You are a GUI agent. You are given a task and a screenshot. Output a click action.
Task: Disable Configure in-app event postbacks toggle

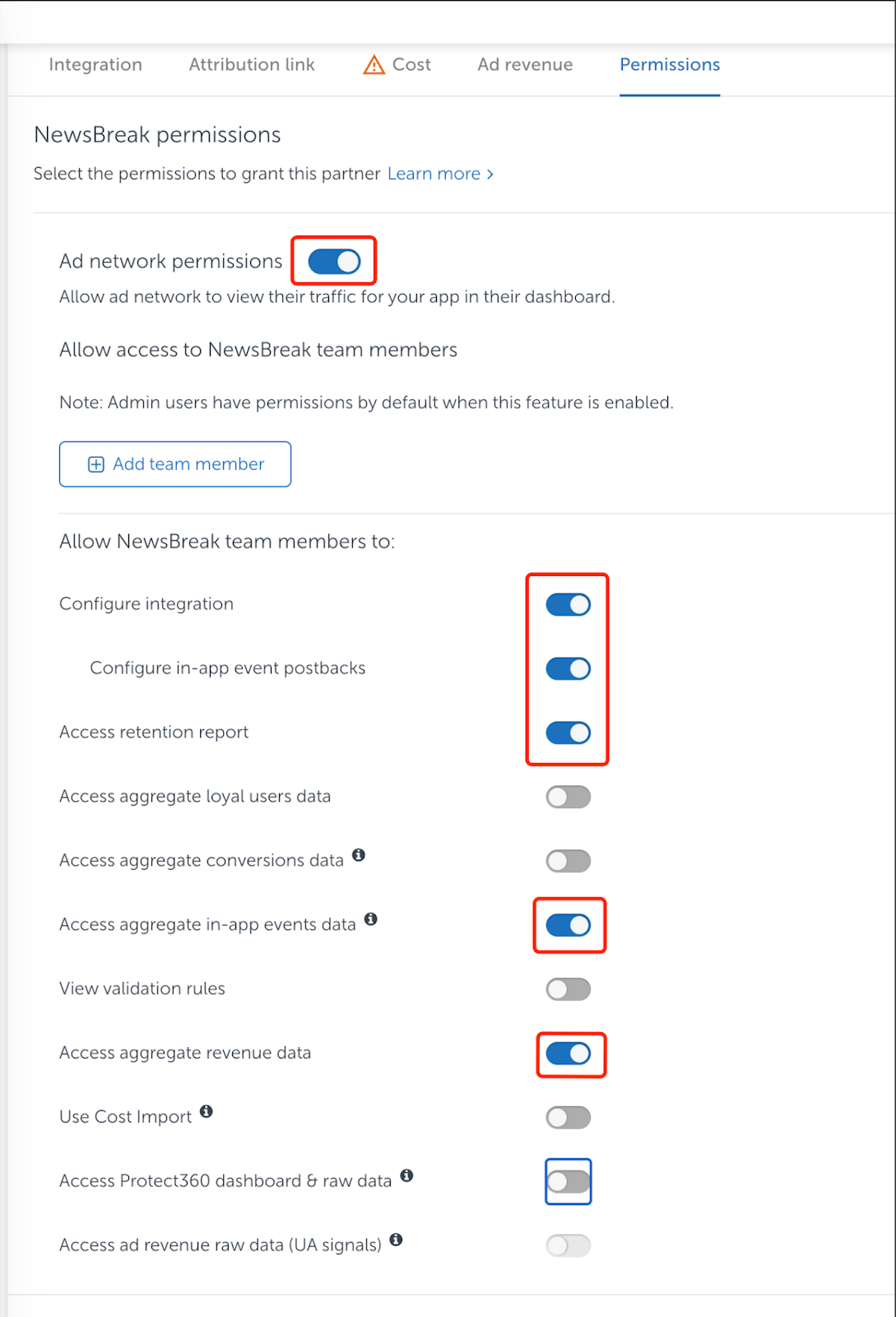[568, 669]
